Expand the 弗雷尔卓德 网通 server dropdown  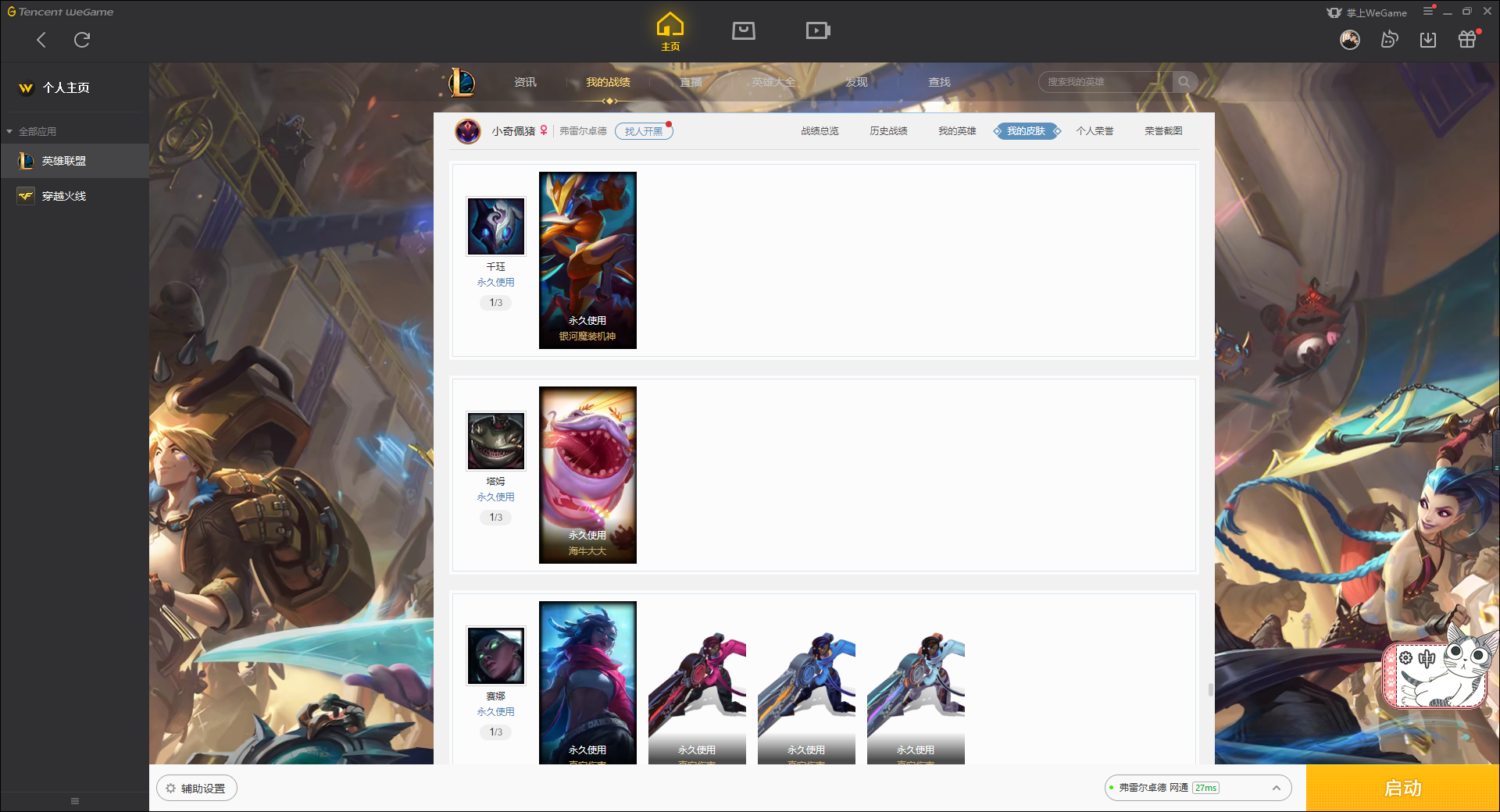coord(1198,788)
